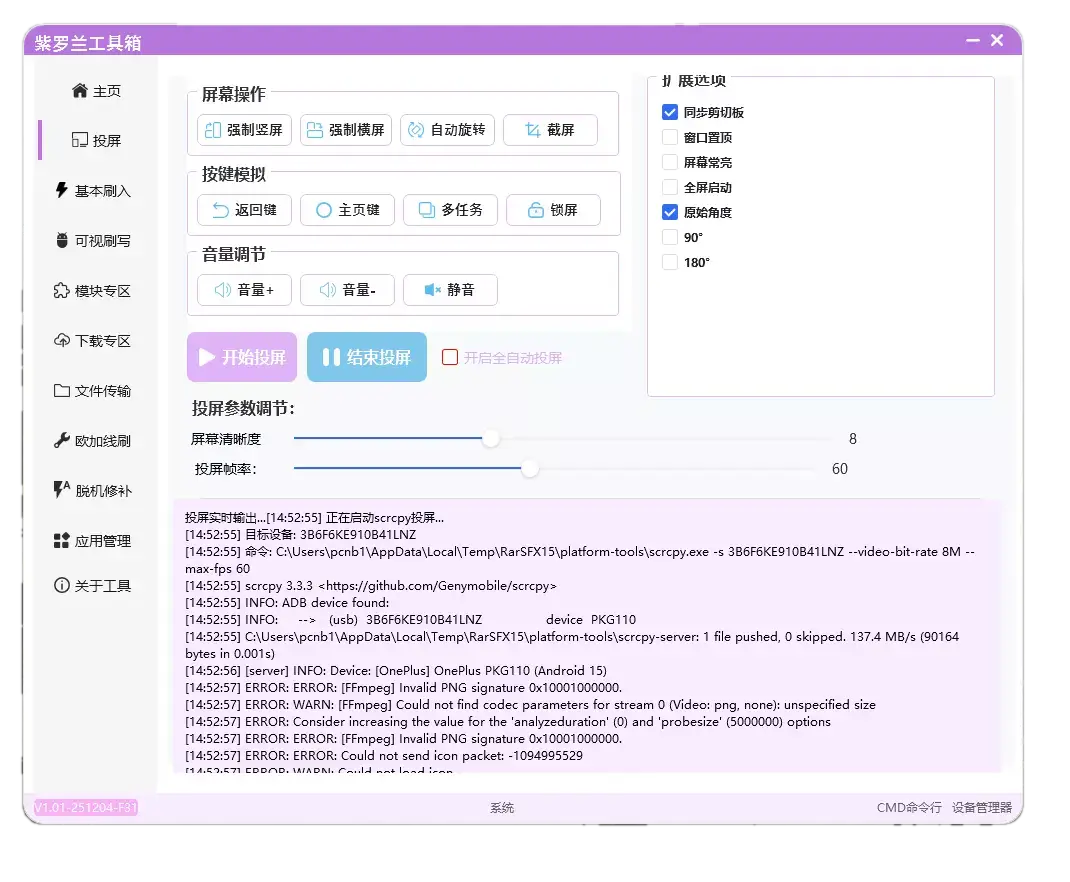Switch phone to forced portrait mode (强制竖屏)
Image resolution: width=1070 pixels, height=882 pixels.
pyautogui.click(x=243, y=129)
